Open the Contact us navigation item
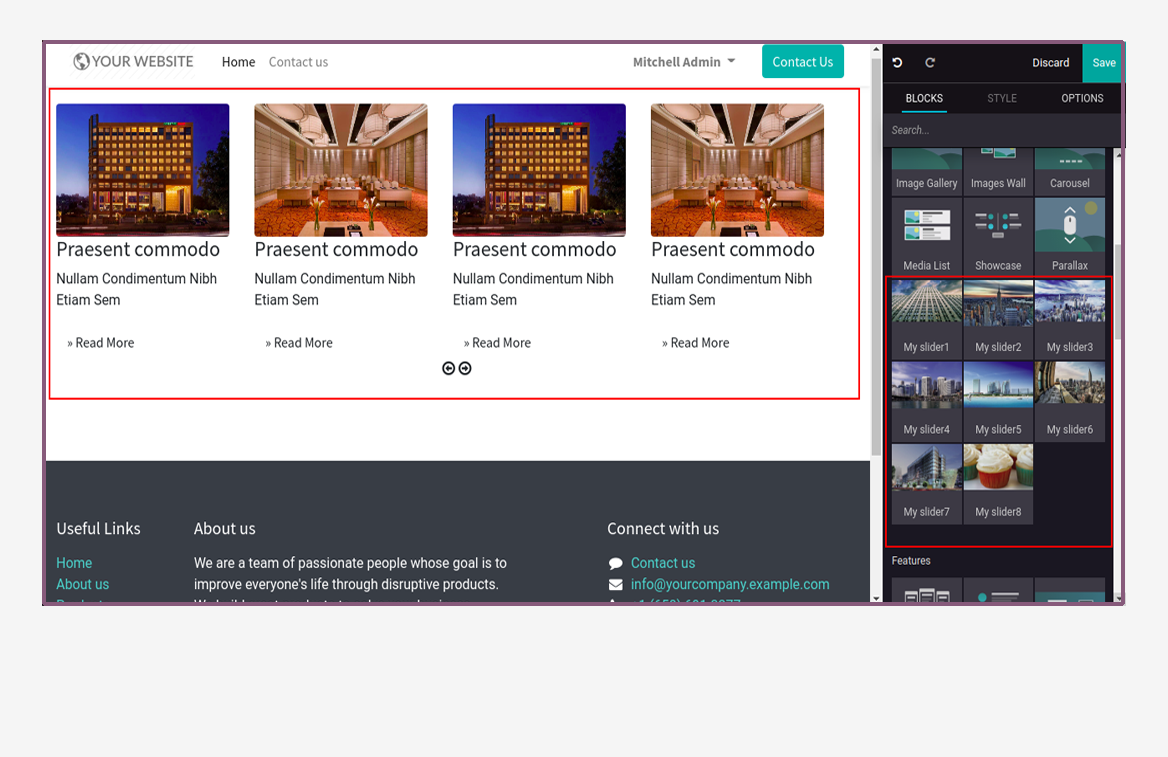Viewport: 1168px width, 757px height. pos(298,62)
